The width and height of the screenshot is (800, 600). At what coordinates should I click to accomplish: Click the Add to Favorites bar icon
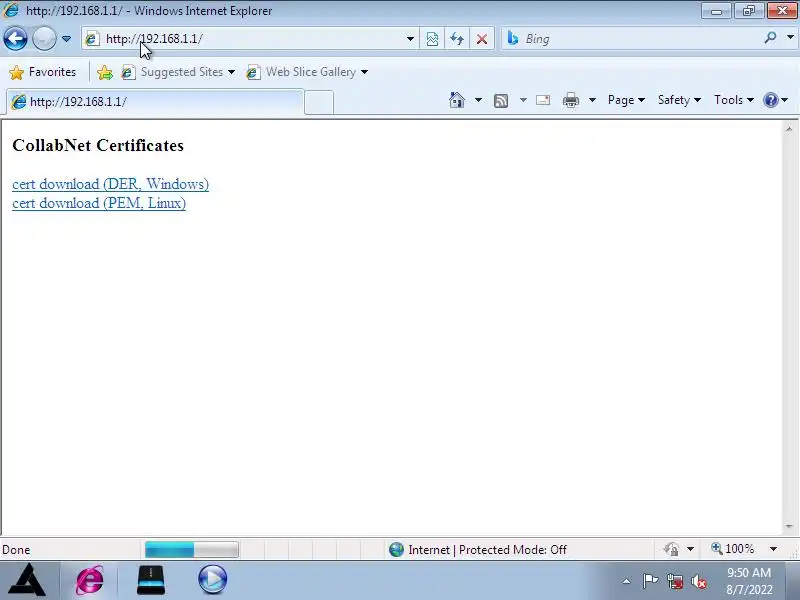[x=105, y=72]
